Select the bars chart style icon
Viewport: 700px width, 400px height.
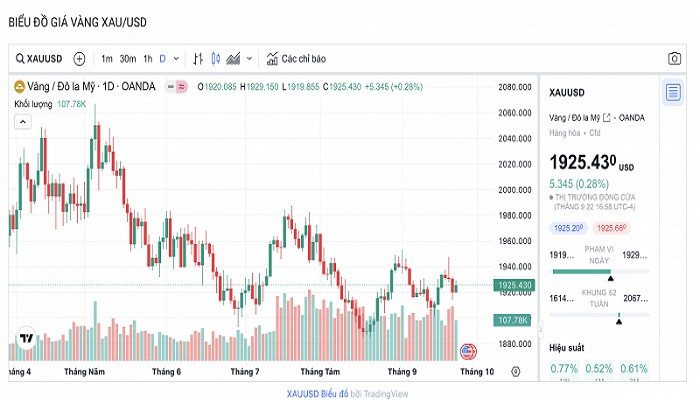click(198, 58)
